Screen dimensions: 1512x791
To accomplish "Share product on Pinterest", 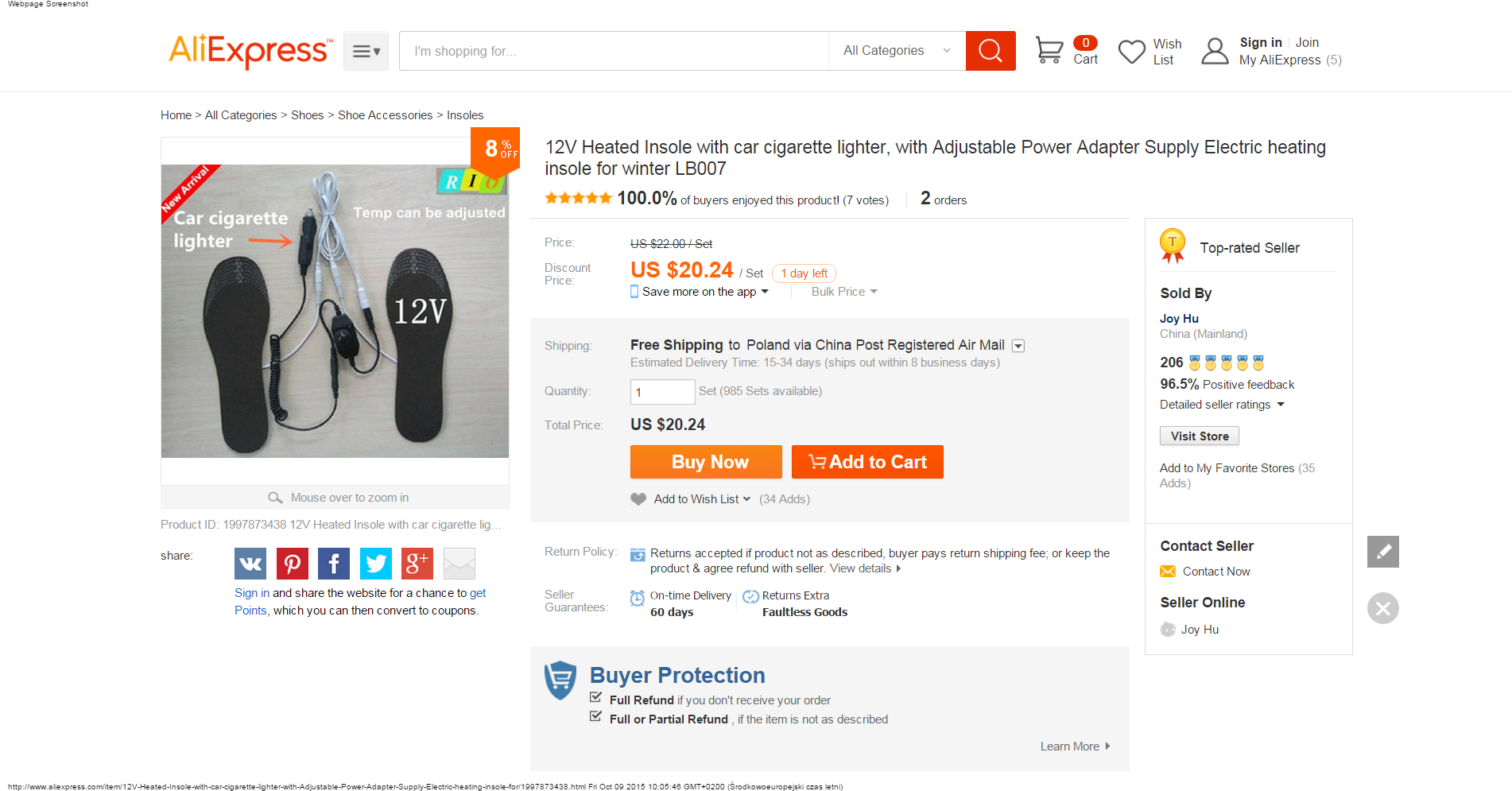I will pyautogui.click(x=293, y=564).
